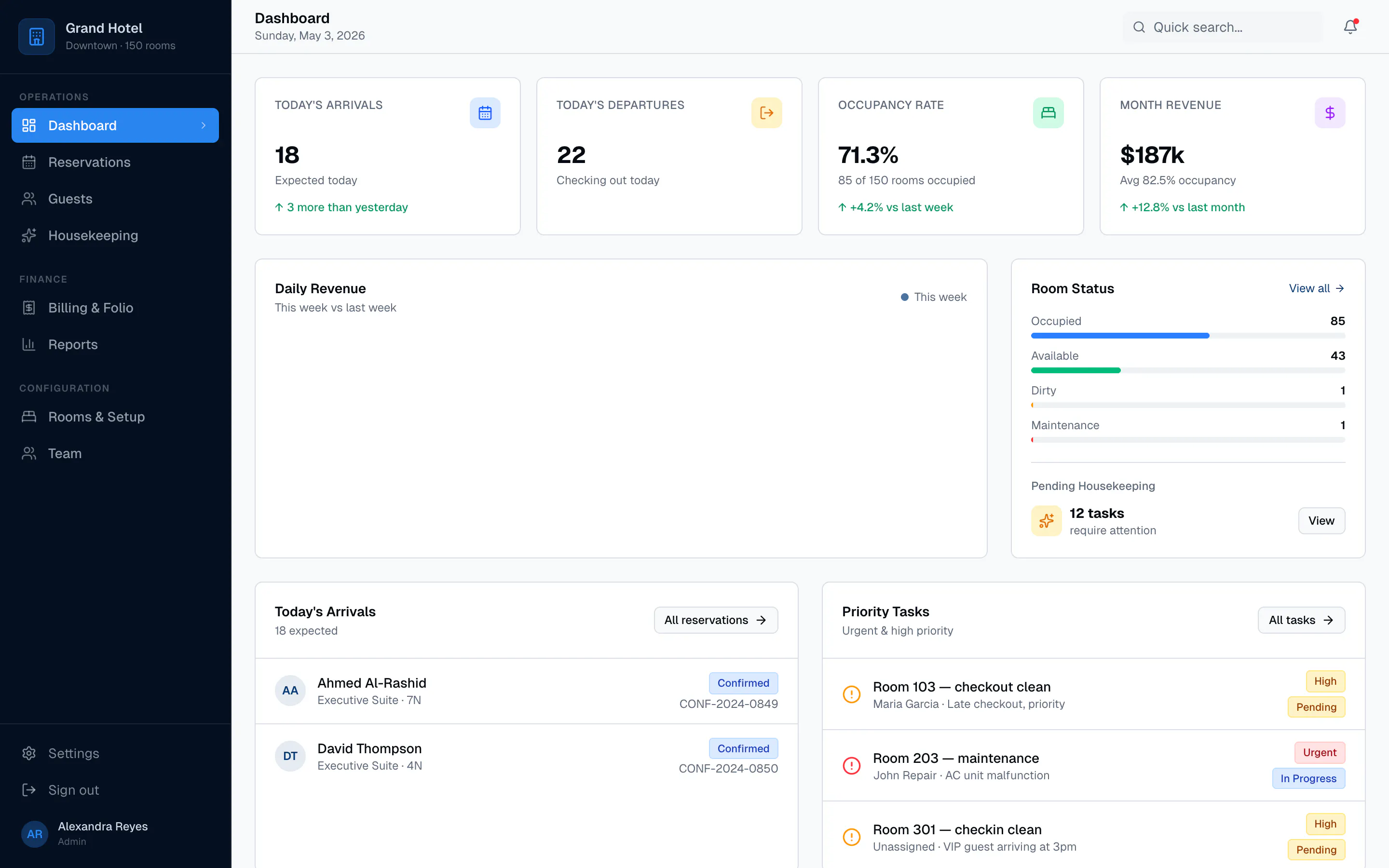The width and height of the screenshot is (1389, 868).
Task: Follow the View all room status link
Action: click(1317, 288)
